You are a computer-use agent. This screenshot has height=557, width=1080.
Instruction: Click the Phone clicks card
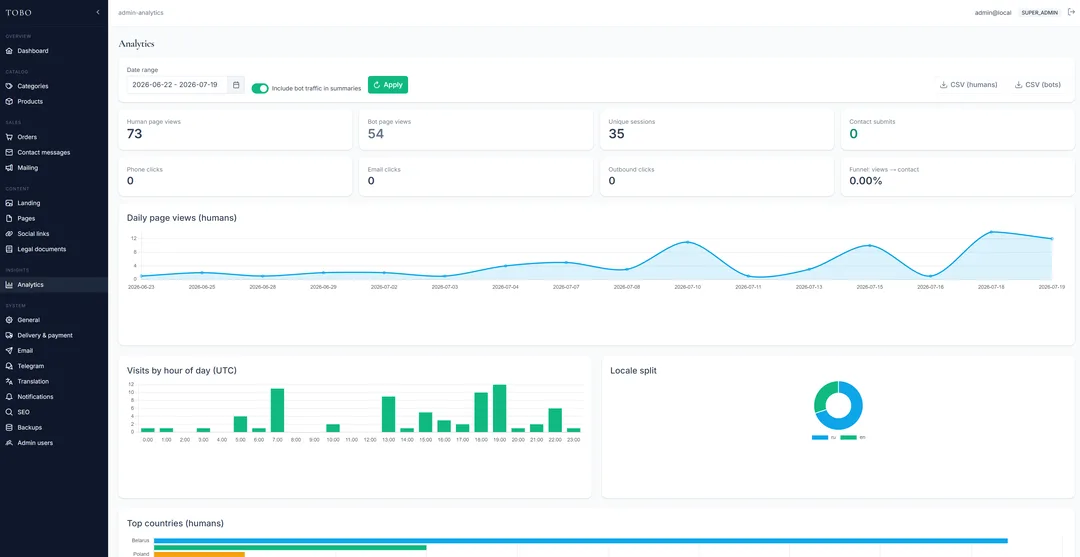point(235,176)
